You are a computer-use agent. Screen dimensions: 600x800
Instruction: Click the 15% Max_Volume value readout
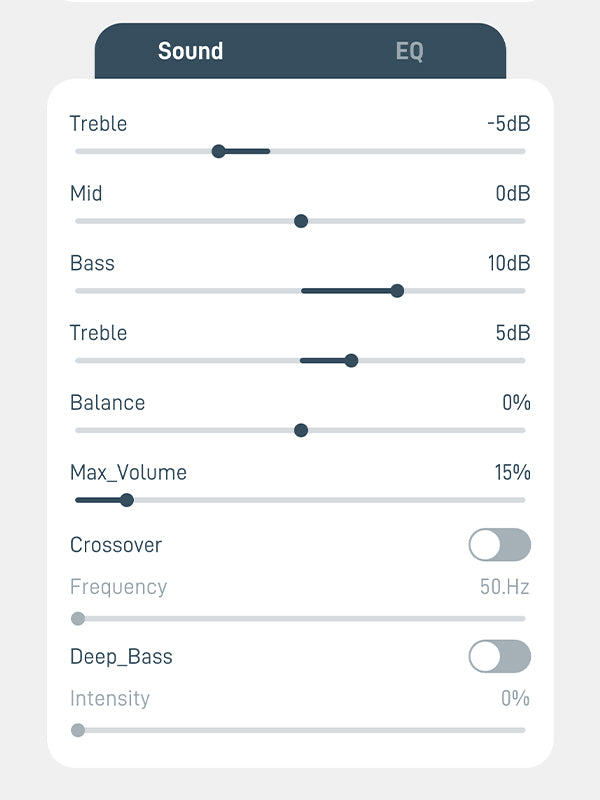512,473
